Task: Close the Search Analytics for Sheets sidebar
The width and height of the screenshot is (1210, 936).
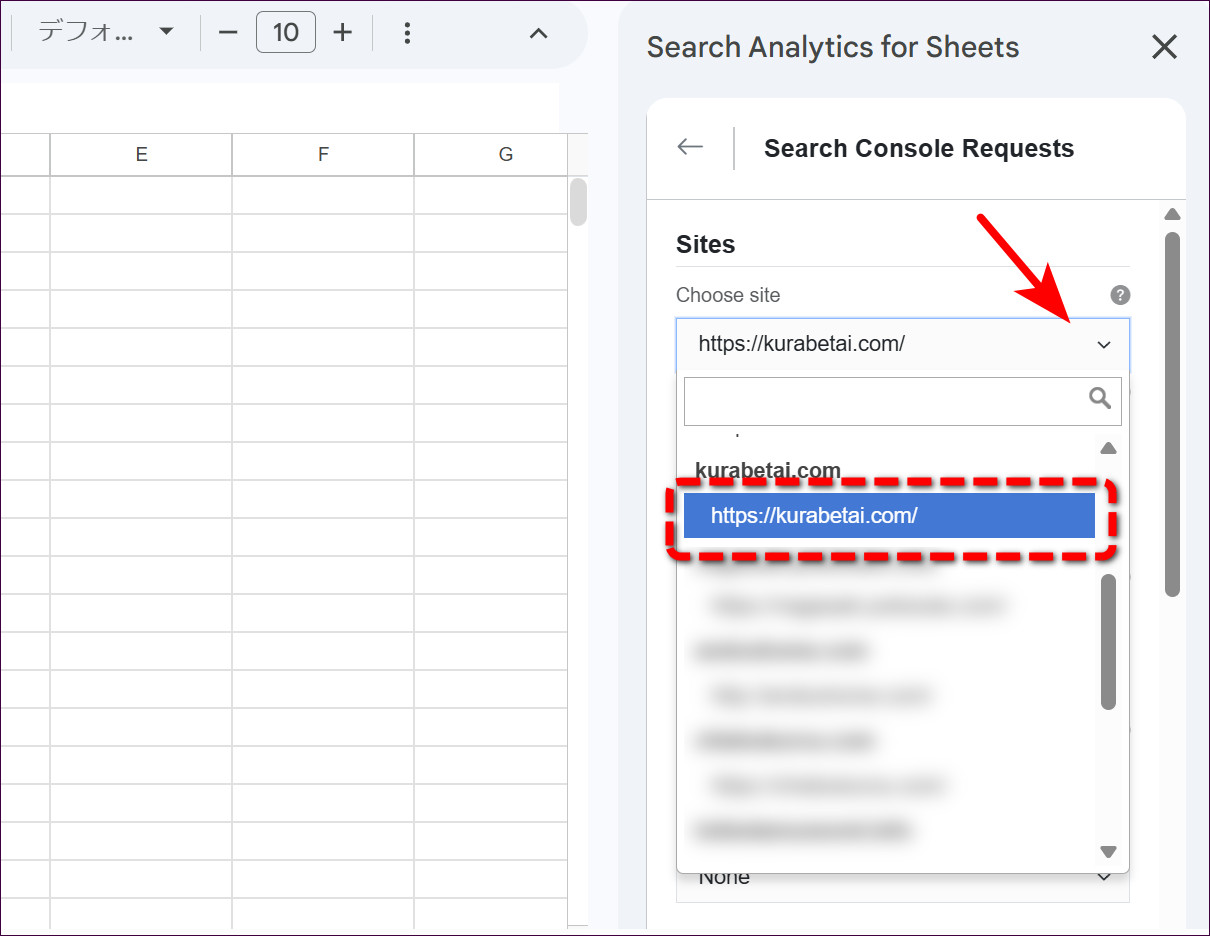Action: pos(1164,47)
